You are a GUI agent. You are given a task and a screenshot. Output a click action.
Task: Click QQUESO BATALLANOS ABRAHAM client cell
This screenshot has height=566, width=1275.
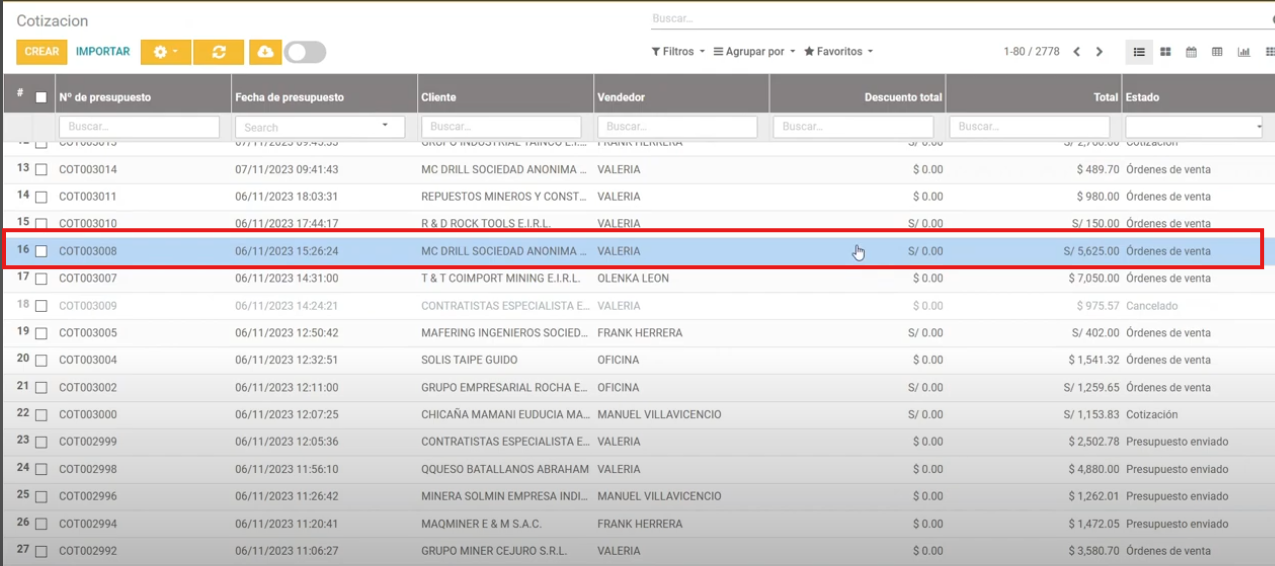coord(505,470)
